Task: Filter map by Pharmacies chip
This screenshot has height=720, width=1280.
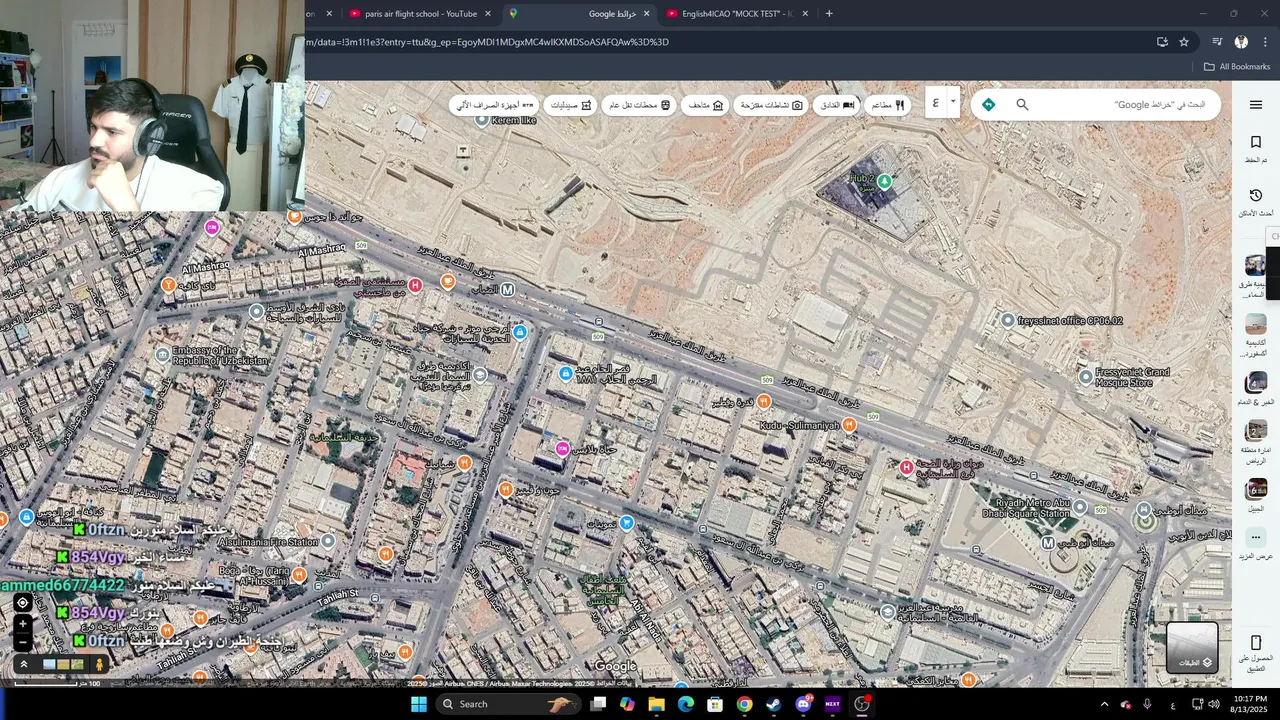Action: coord(571,105)
